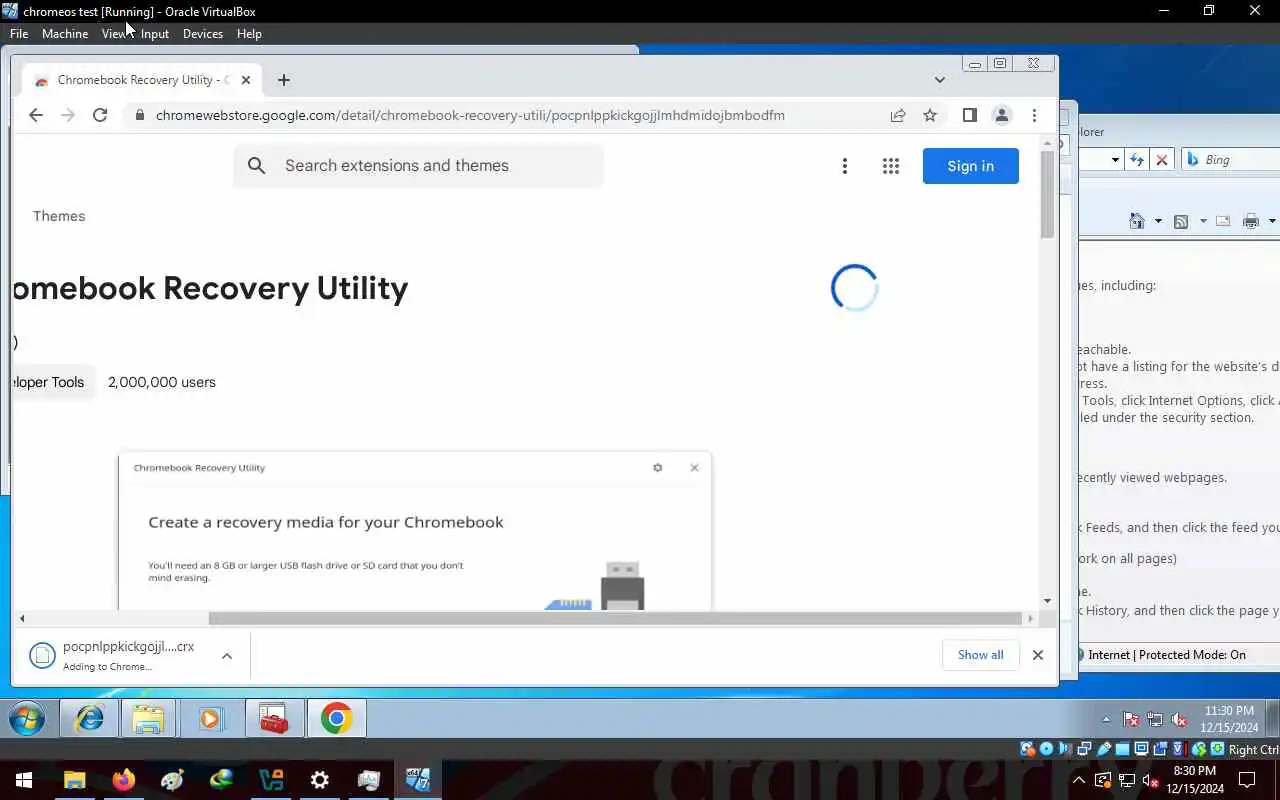
Task: Bookmark this page with the star icon
Action: tap(930, 115)
